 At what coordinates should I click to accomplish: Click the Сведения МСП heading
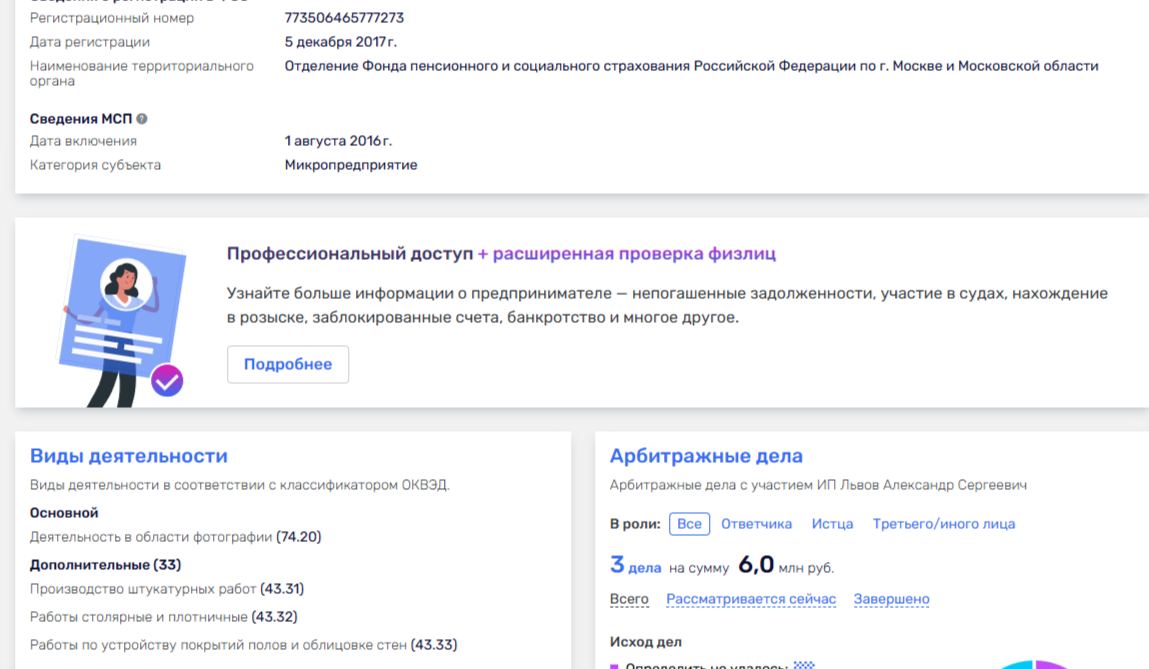(81, 119)
